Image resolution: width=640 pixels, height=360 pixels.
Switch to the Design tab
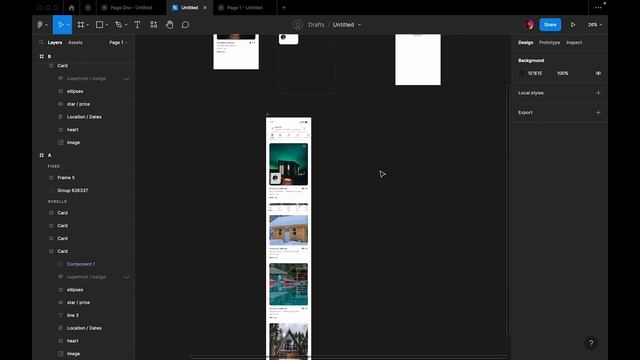click(525, 42)
